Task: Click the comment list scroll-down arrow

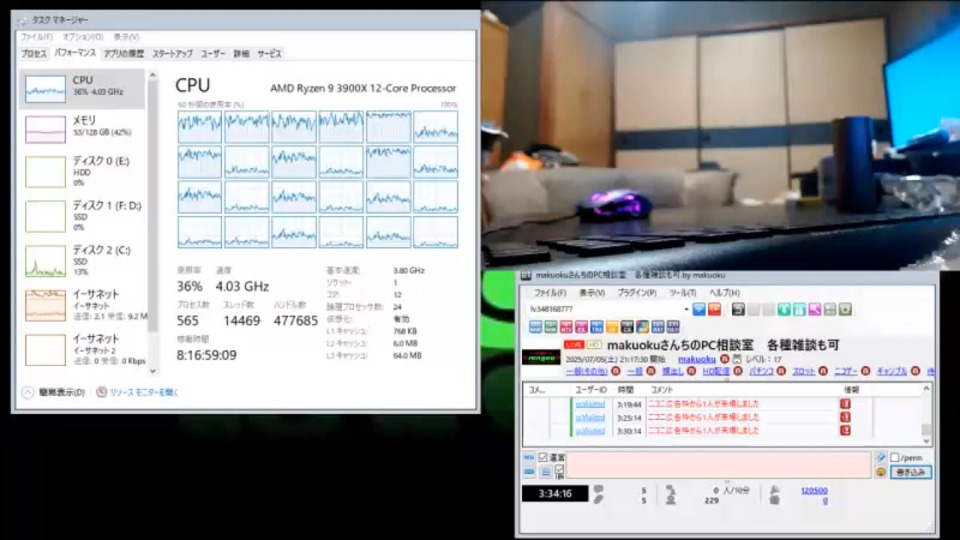Action: tap(926, 441)
